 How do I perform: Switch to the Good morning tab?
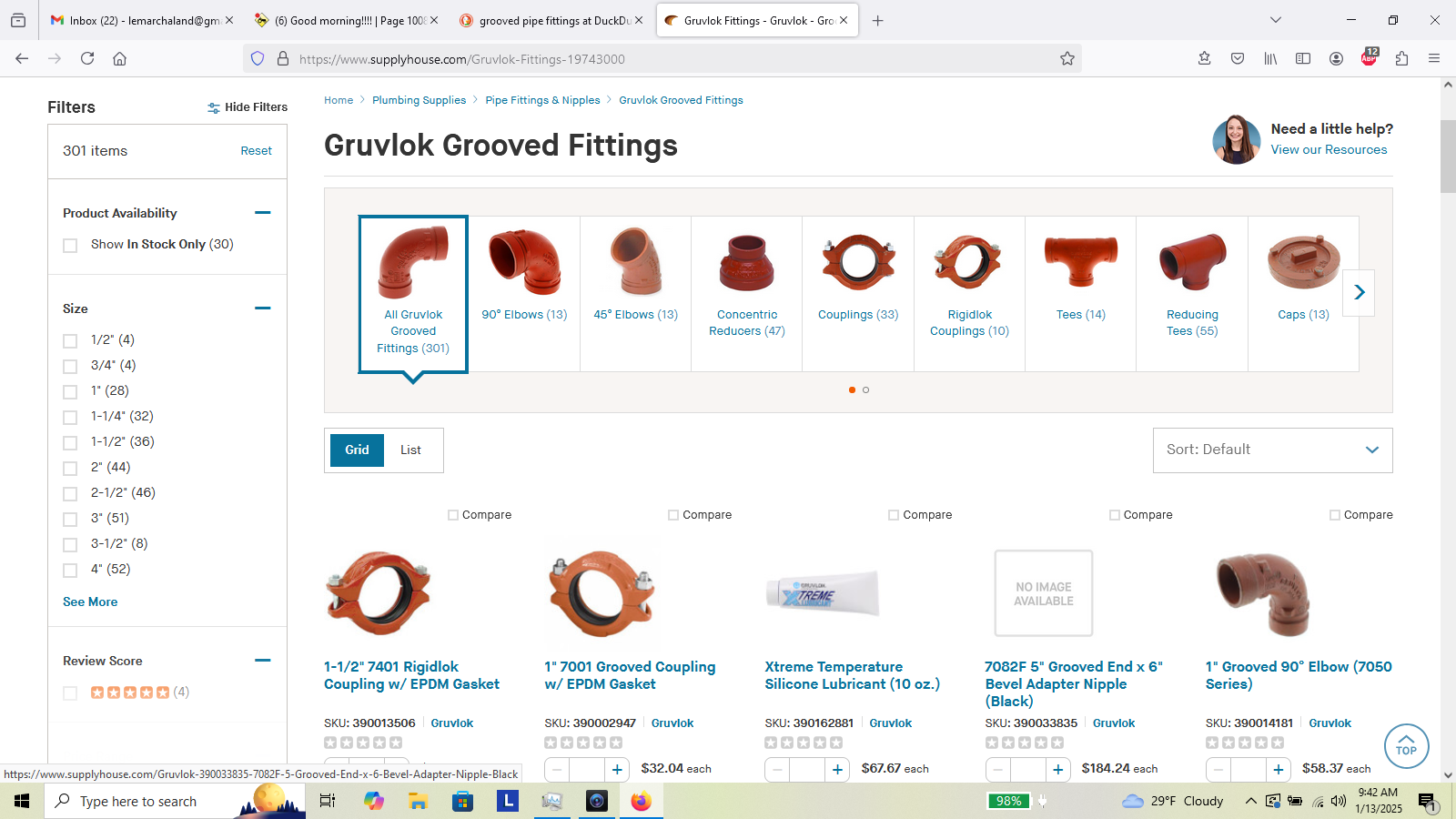(x=347, y=20)
